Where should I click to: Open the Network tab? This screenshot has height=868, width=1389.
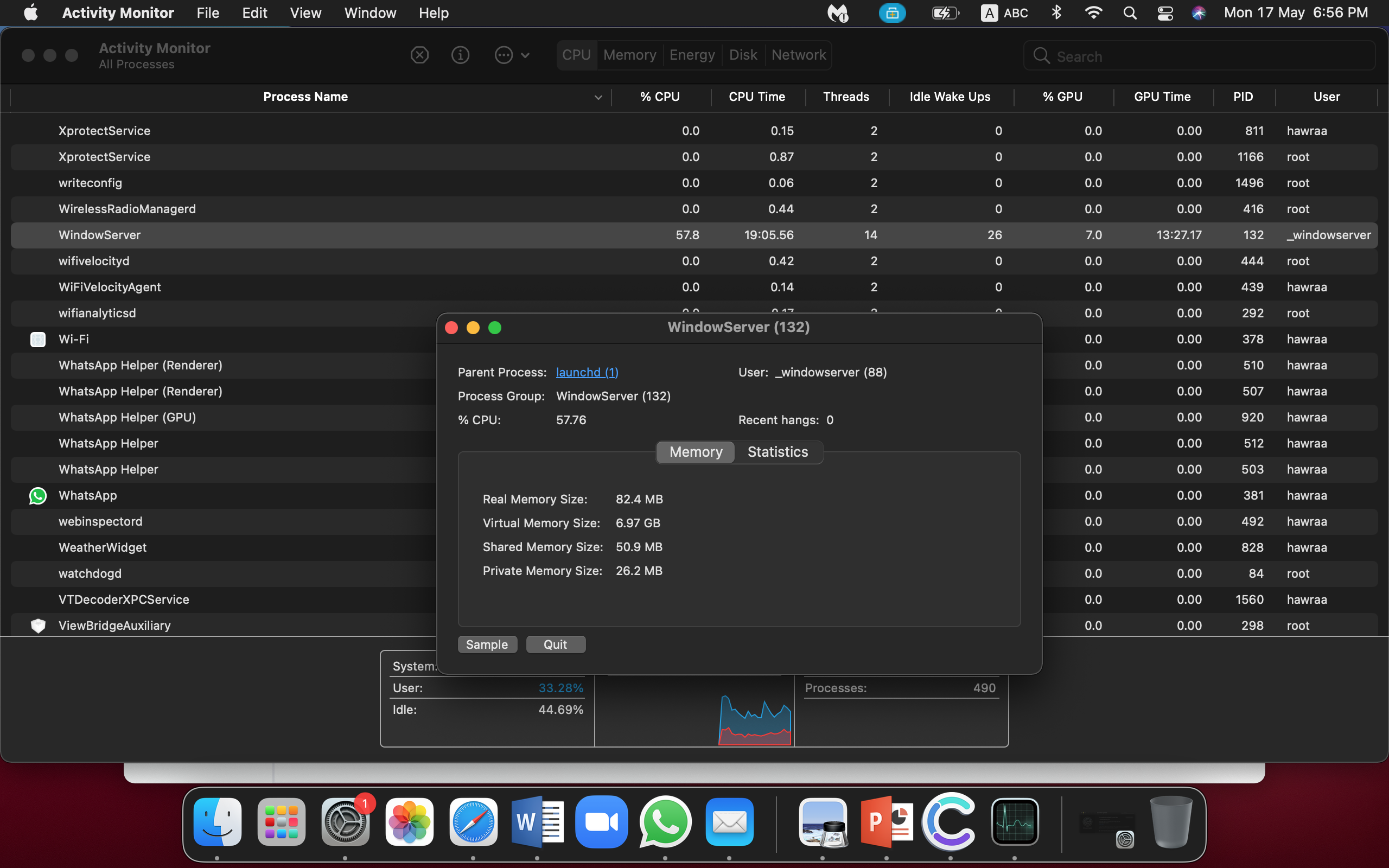[798, 55]
